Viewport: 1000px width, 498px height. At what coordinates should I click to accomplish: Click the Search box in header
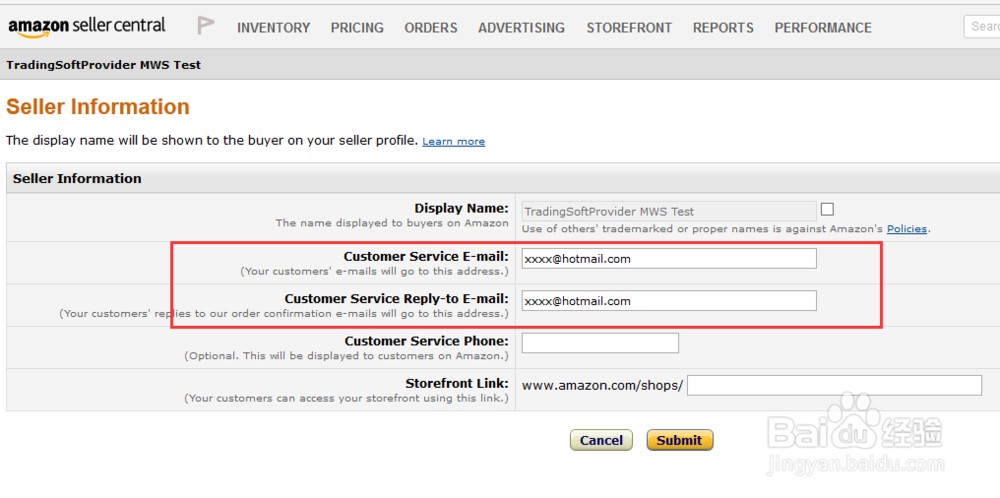point(982,27)
